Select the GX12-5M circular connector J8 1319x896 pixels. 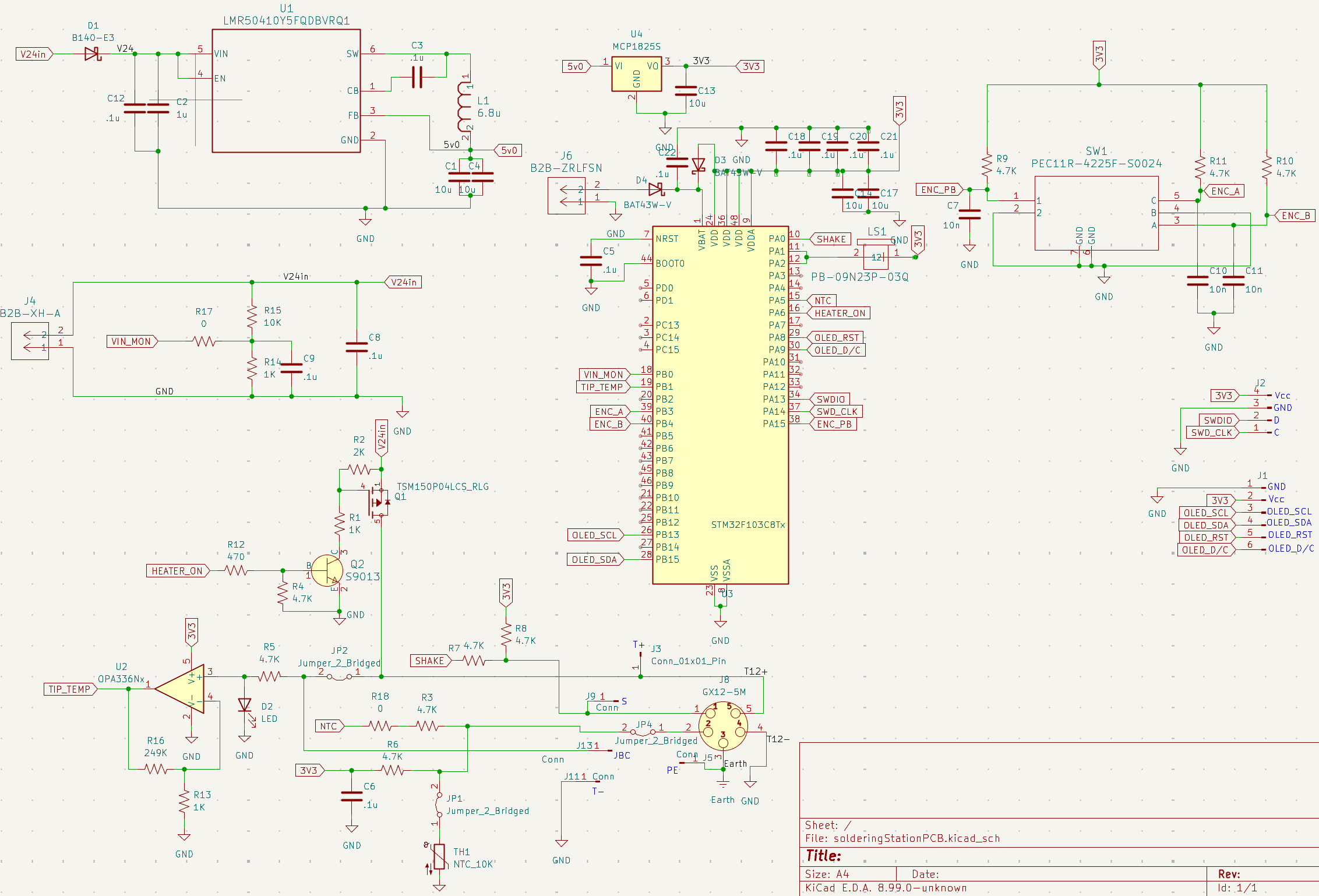[x=723, y=726]
